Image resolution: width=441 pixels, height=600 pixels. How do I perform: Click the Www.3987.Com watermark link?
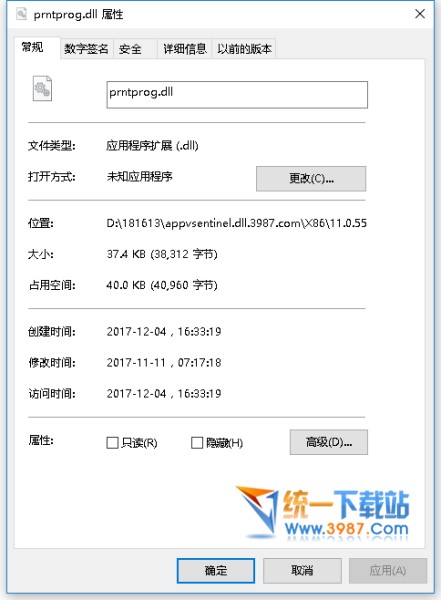pos(346,529)
